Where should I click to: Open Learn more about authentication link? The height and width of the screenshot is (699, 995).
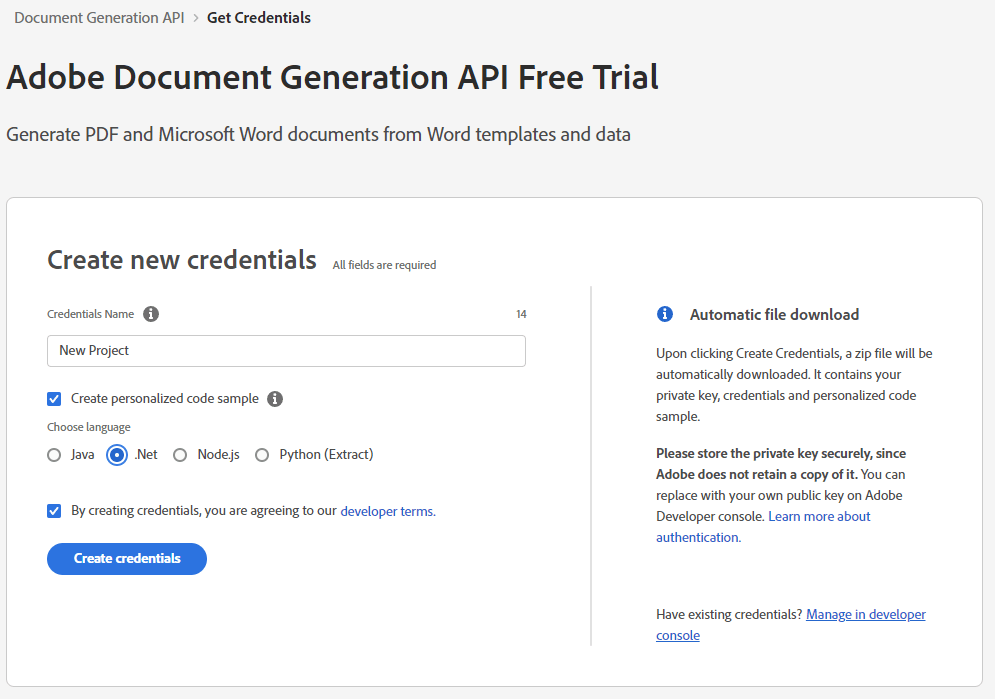click(x=763, y=526)
